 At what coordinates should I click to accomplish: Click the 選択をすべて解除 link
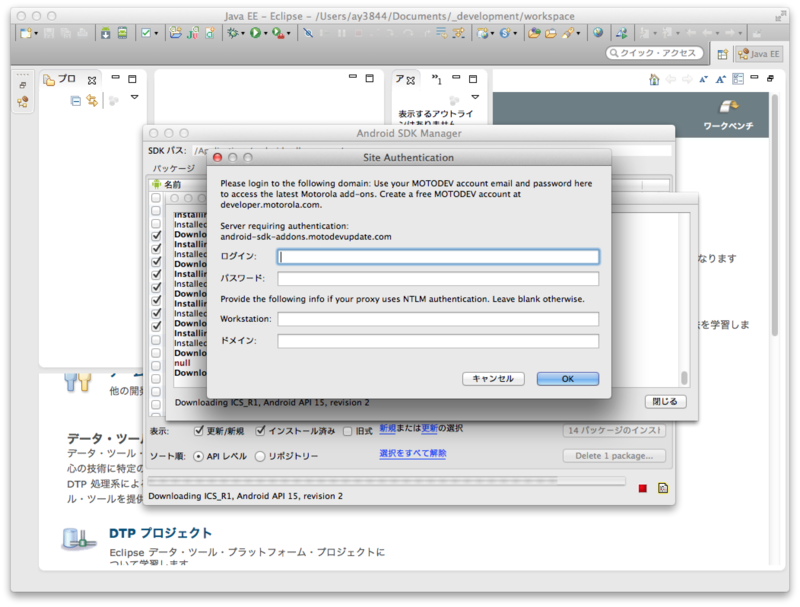(413, 453)
